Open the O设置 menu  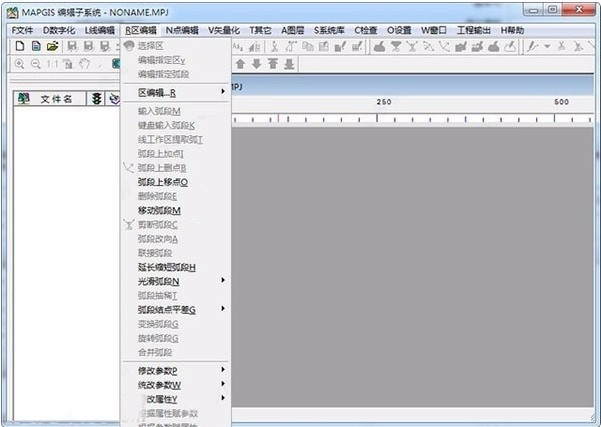(x=399, y=31)
